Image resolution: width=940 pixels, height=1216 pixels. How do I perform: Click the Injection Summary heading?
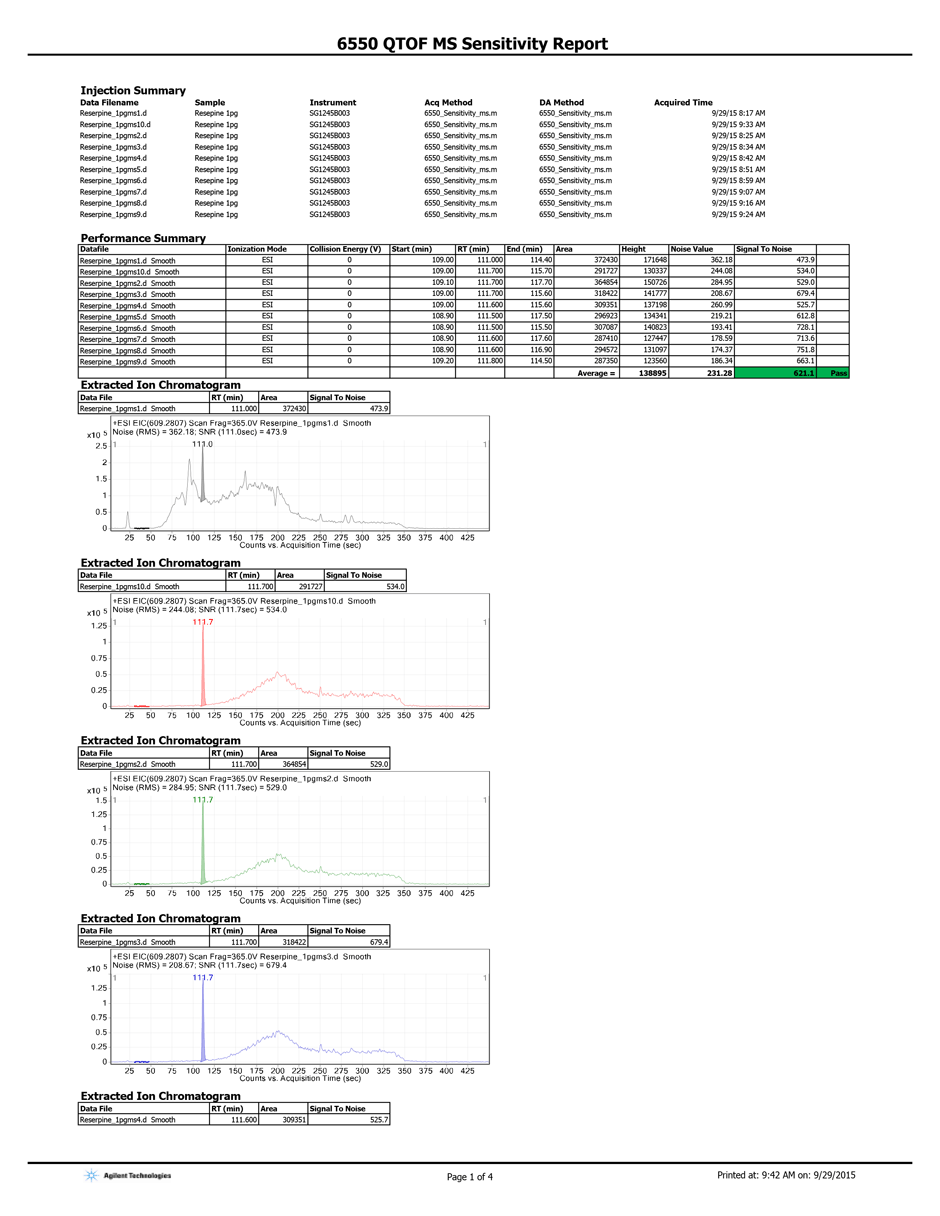[x=132, y=91]
